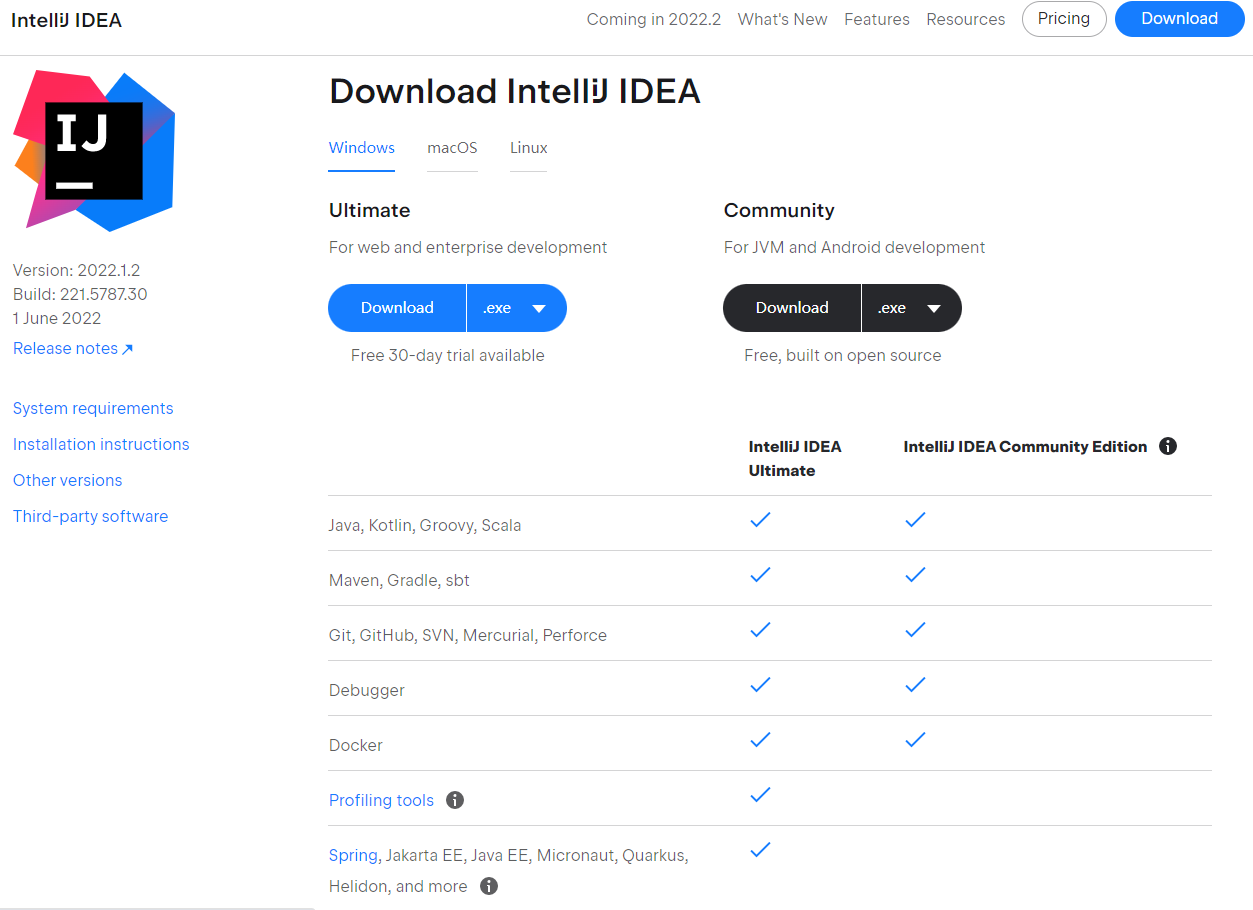Click 'Free 30-day trial available' text

(448, 355)
